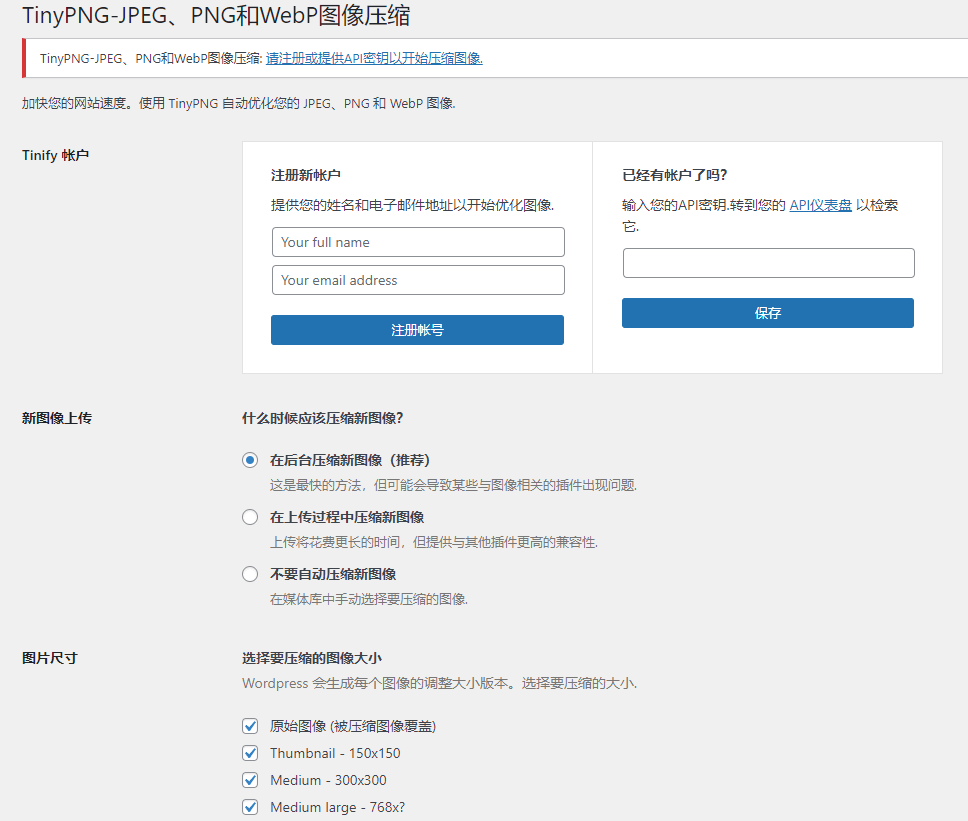Click the 上传将花费更长的时间 hint text
The image size is (968, 821).
point(433,542)
